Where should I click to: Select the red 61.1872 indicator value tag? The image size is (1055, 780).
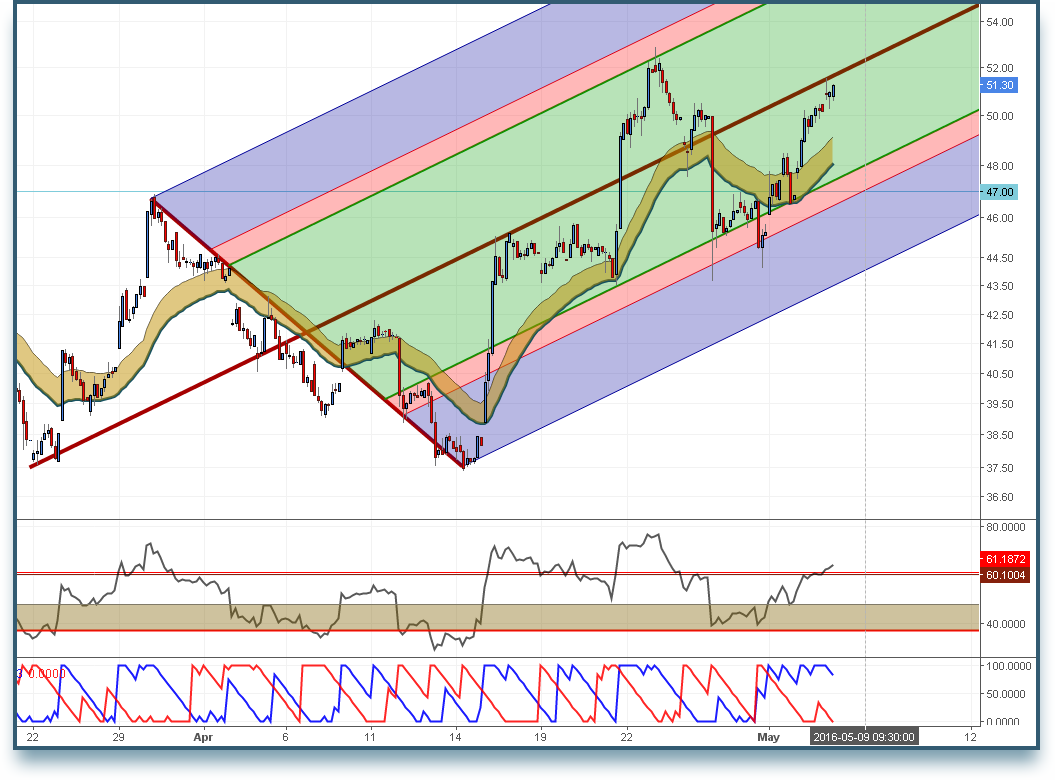point(1005,559)
